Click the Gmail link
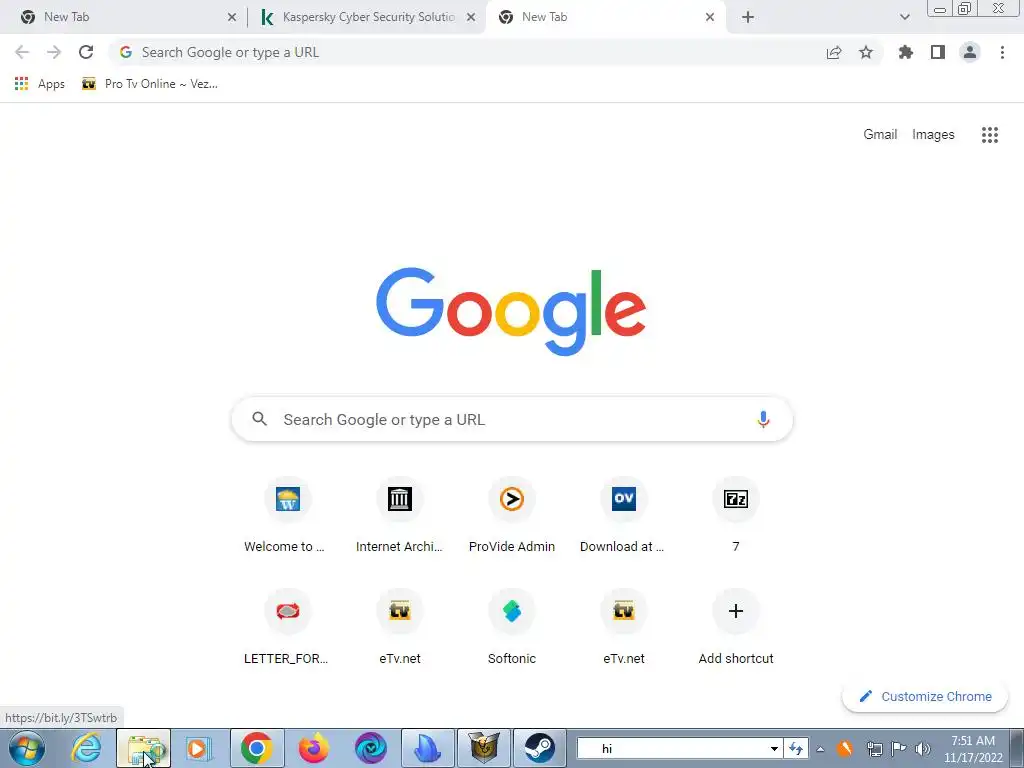This screenshot has height=768, width=1024. pos(880,135)
